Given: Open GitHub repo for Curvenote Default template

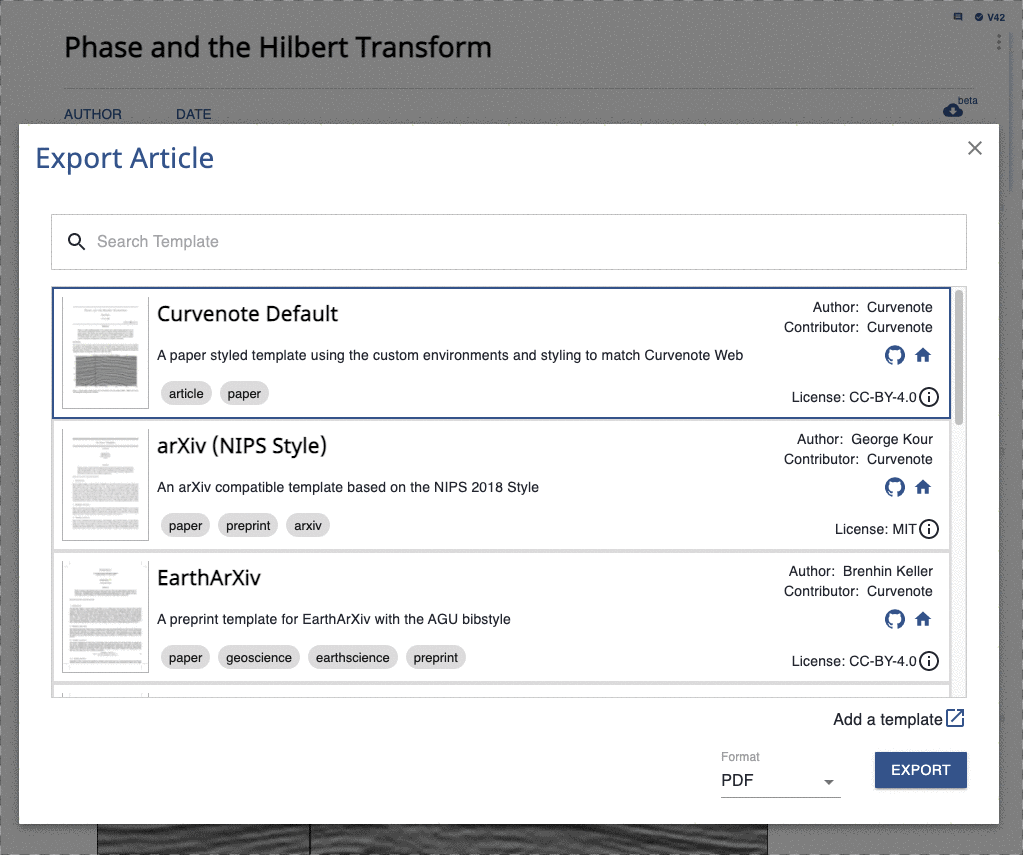Looking at the screenshot, I should (x=894, y=355).
